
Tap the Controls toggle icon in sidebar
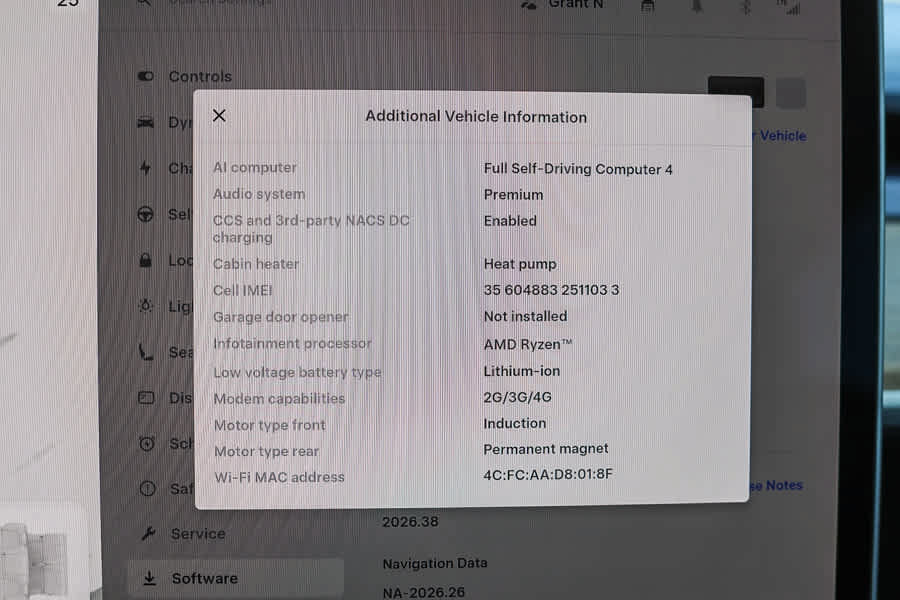(x=146, y=76)
